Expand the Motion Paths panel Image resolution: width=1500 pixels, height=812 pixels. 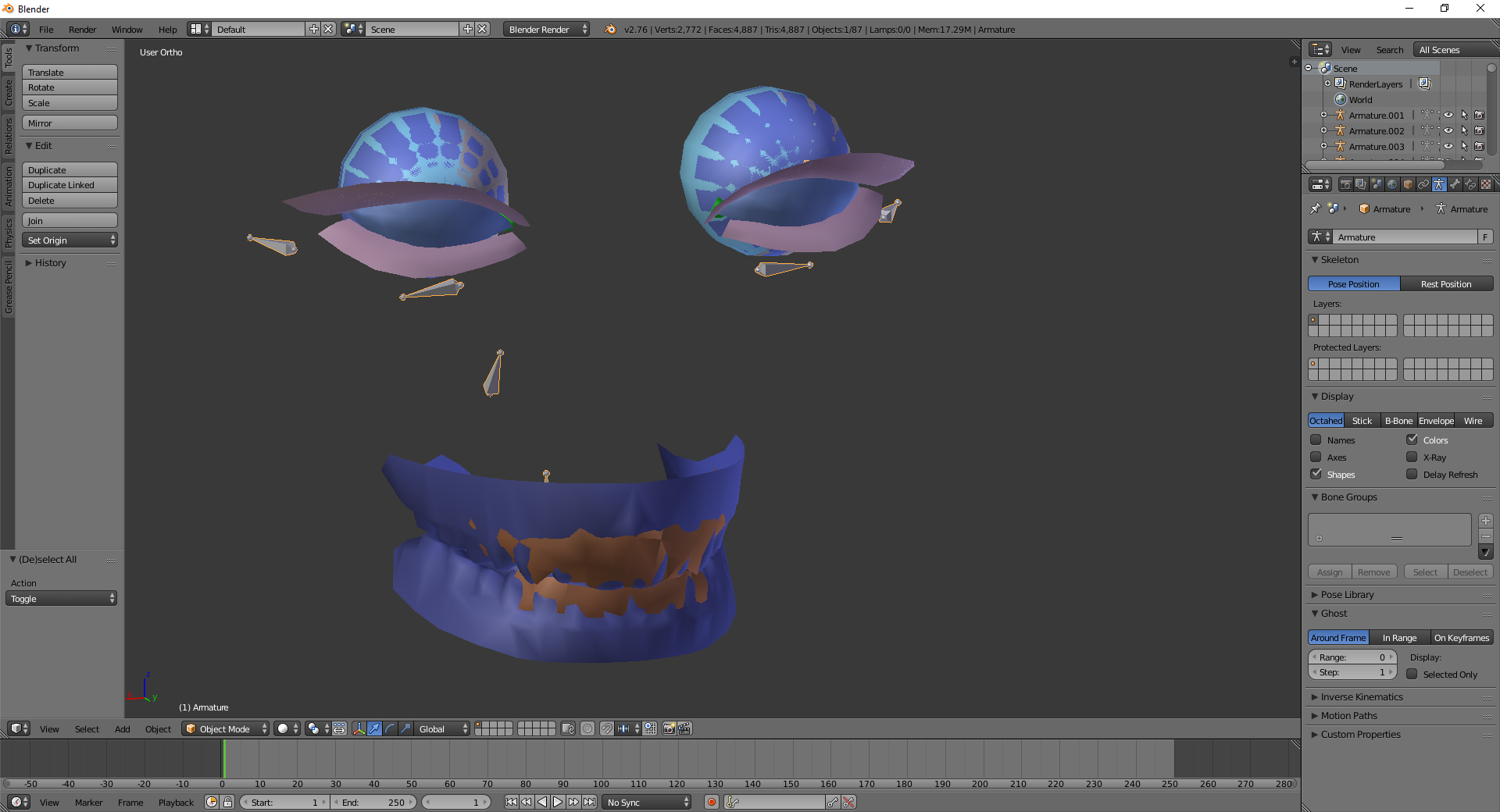pyautogui.click(x=1348, y=716)
